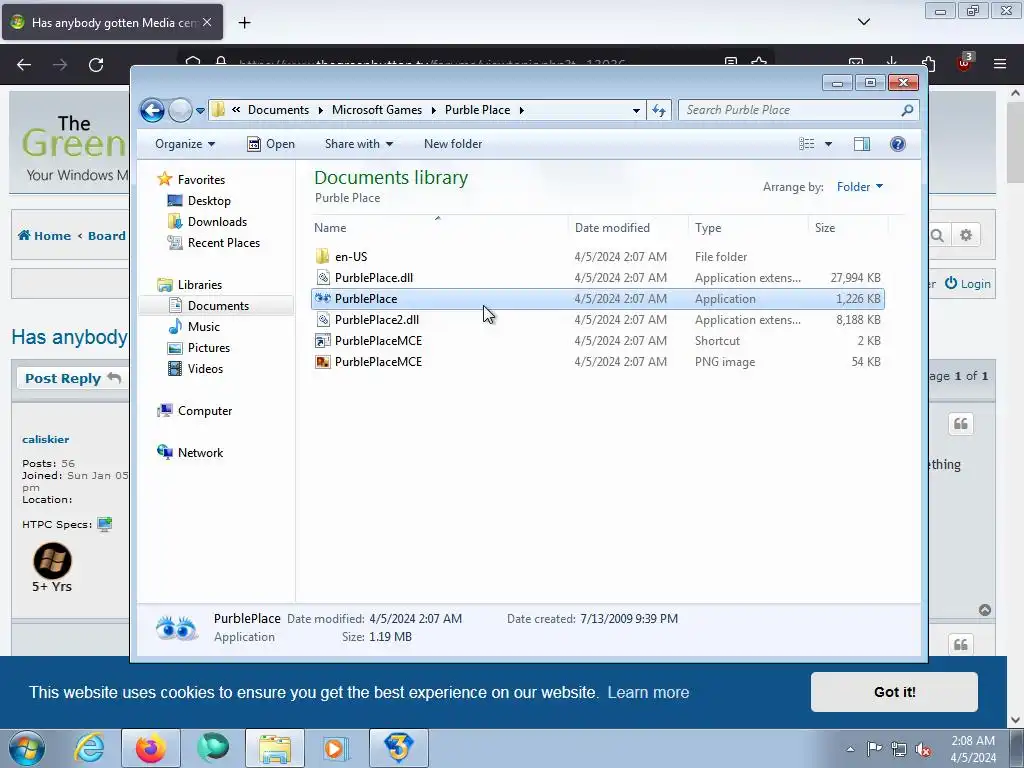The width and height of the screenshot is (1024, 768).
Task: Open recent locations dropdown beside nav arrows
Action: 200,110
